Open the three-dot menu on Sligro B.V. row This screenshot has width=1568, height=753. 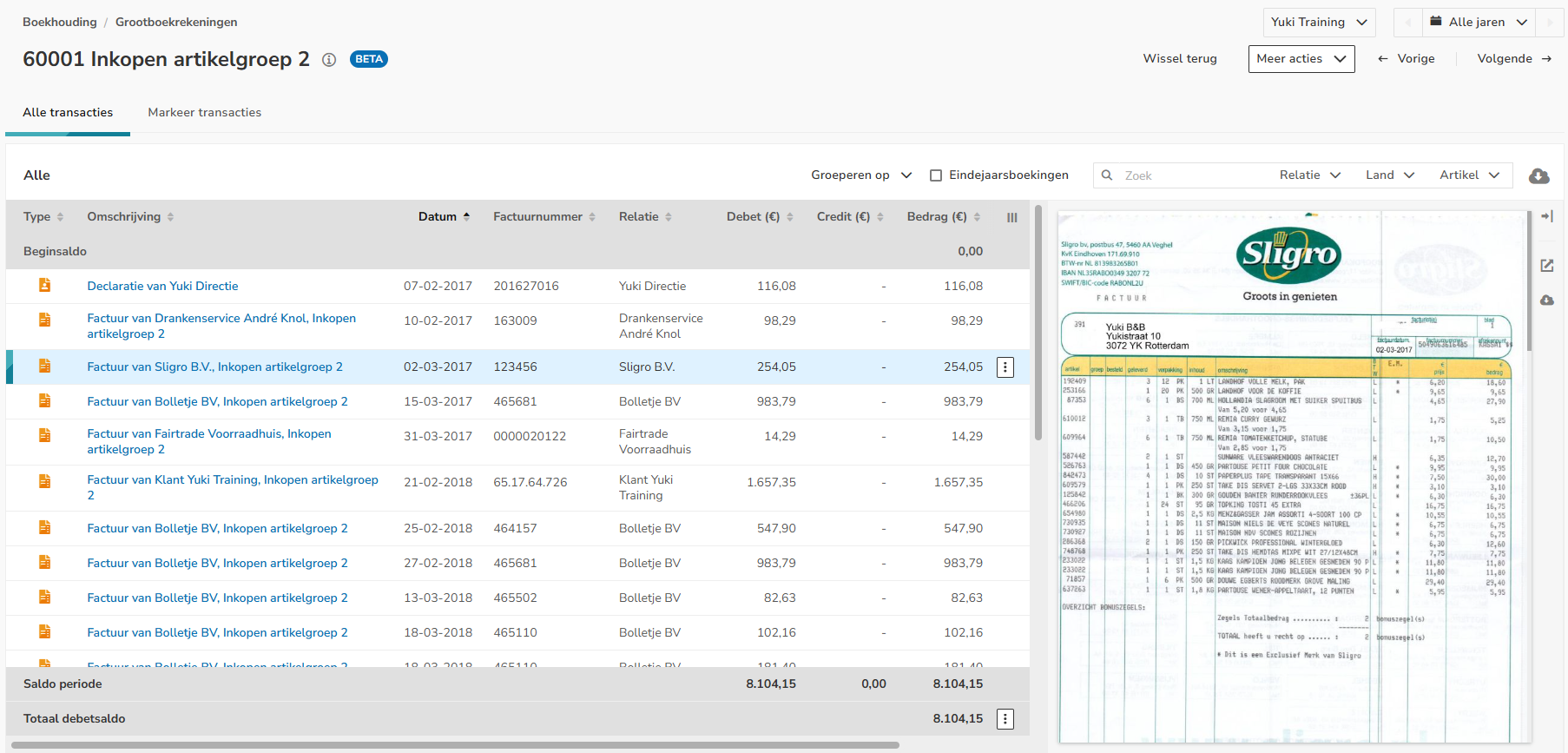(1005, 367)
